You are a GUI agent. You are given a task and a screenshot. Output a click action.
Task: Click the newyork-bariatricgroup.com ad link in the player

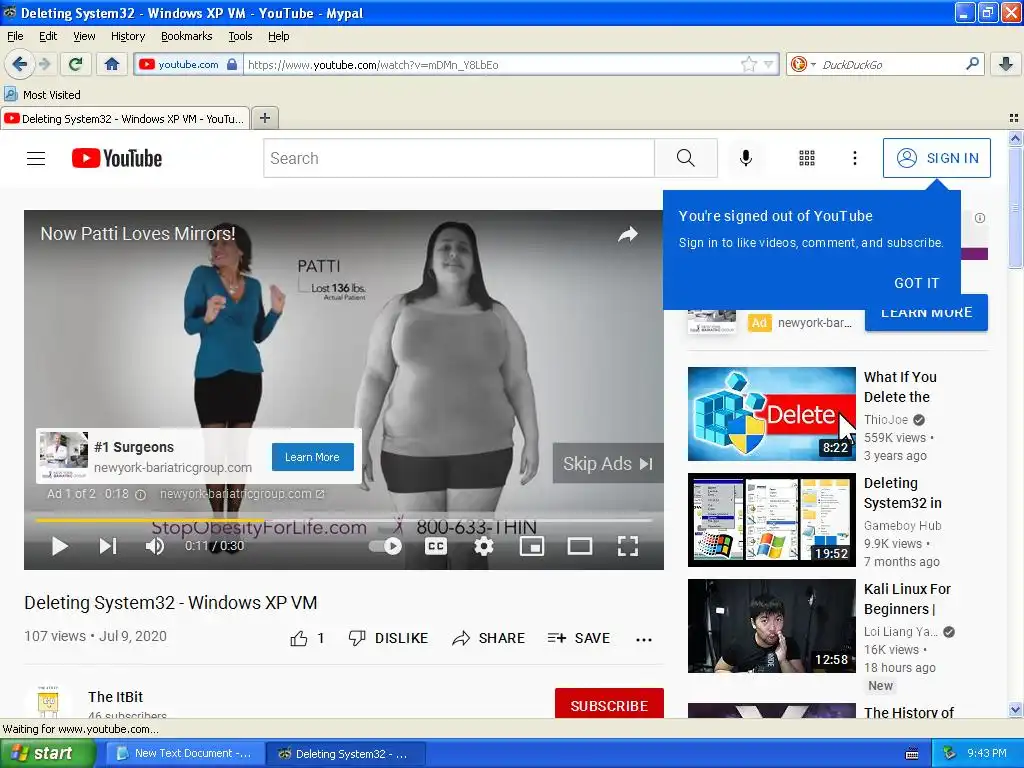pos(242,494)
